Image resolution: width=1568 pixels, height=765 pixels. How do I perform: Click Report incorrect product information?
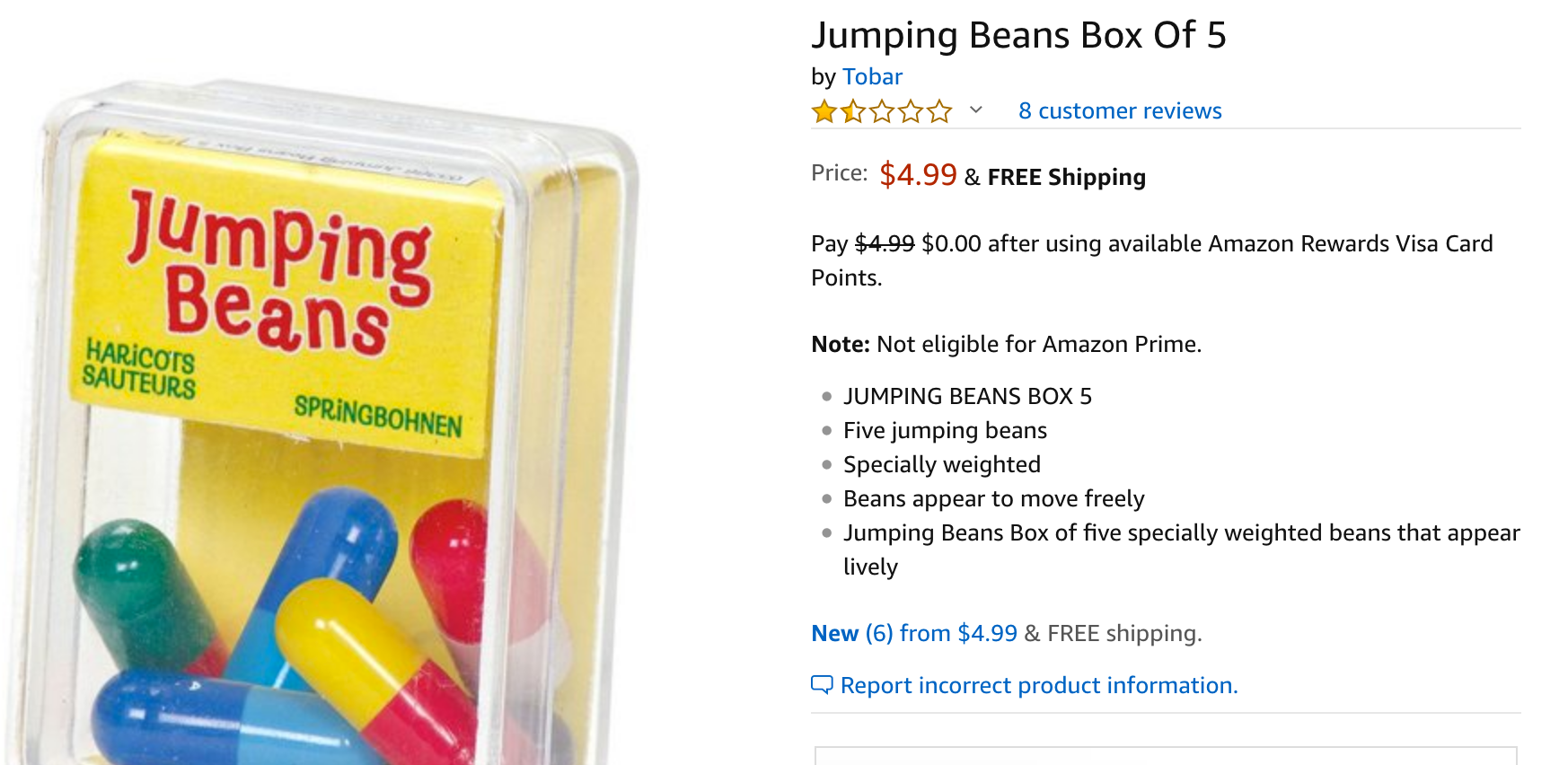(1039, 685)
